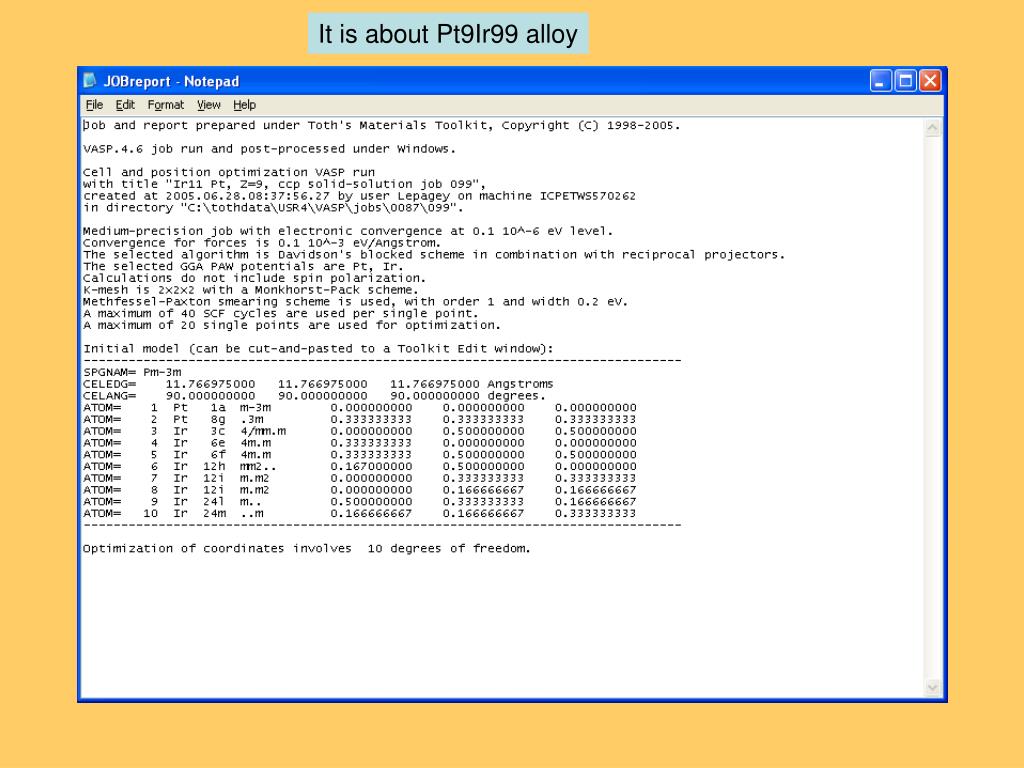Click the ATOM= 4 Ir 6e row
This screenshot has width=1024, height=768.
(360, 443)
